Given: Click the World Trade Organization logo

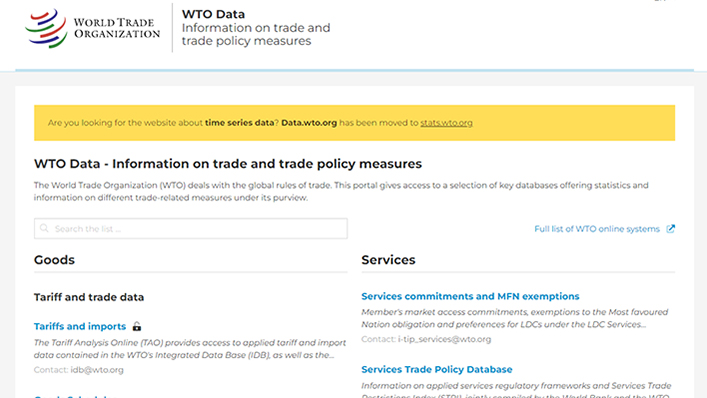Looking at the screenshot, I should pyautogui.click(x=92, y=28).
